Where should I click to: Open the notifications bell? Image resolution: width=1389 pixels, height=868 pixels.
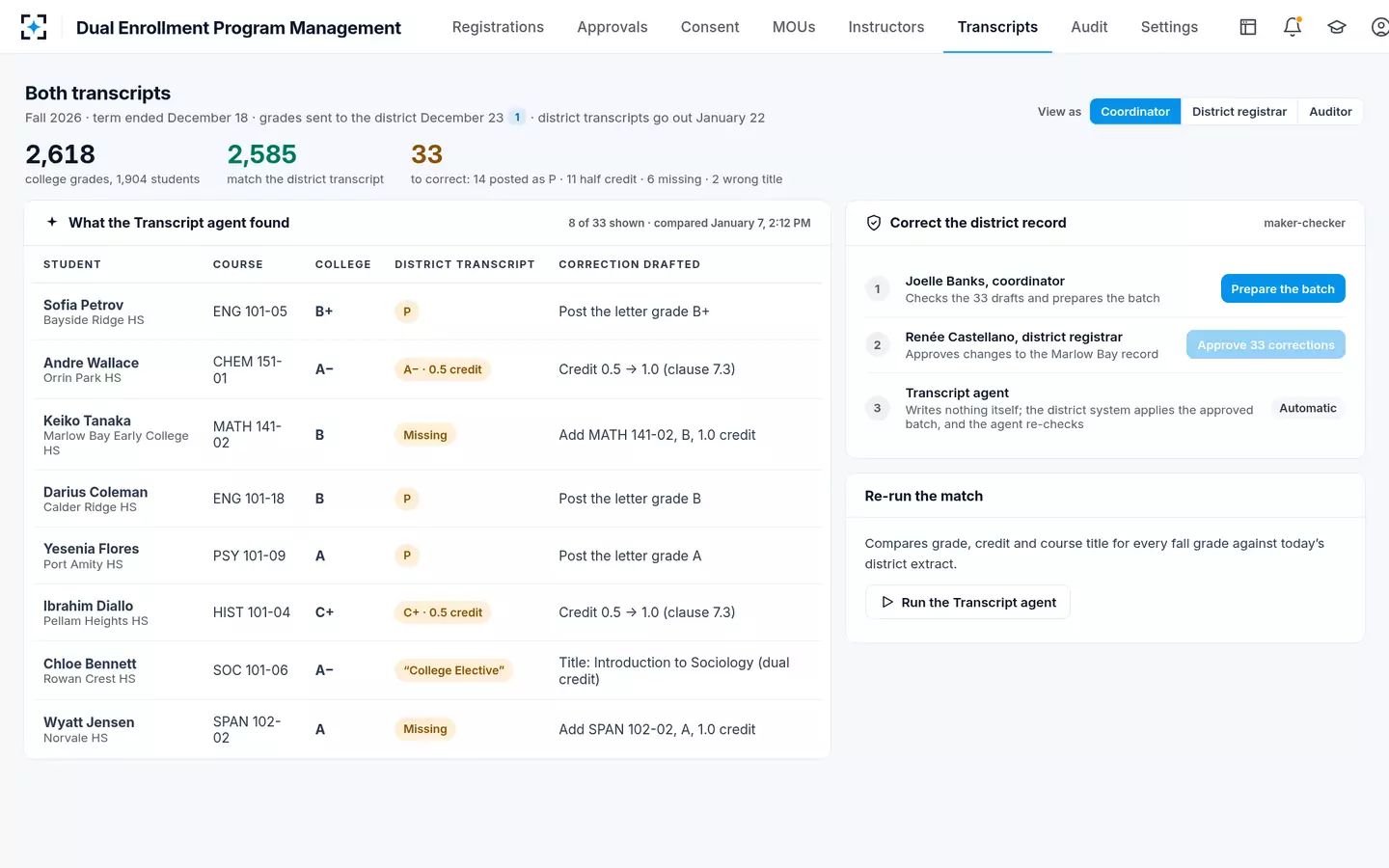[1293, 27]
